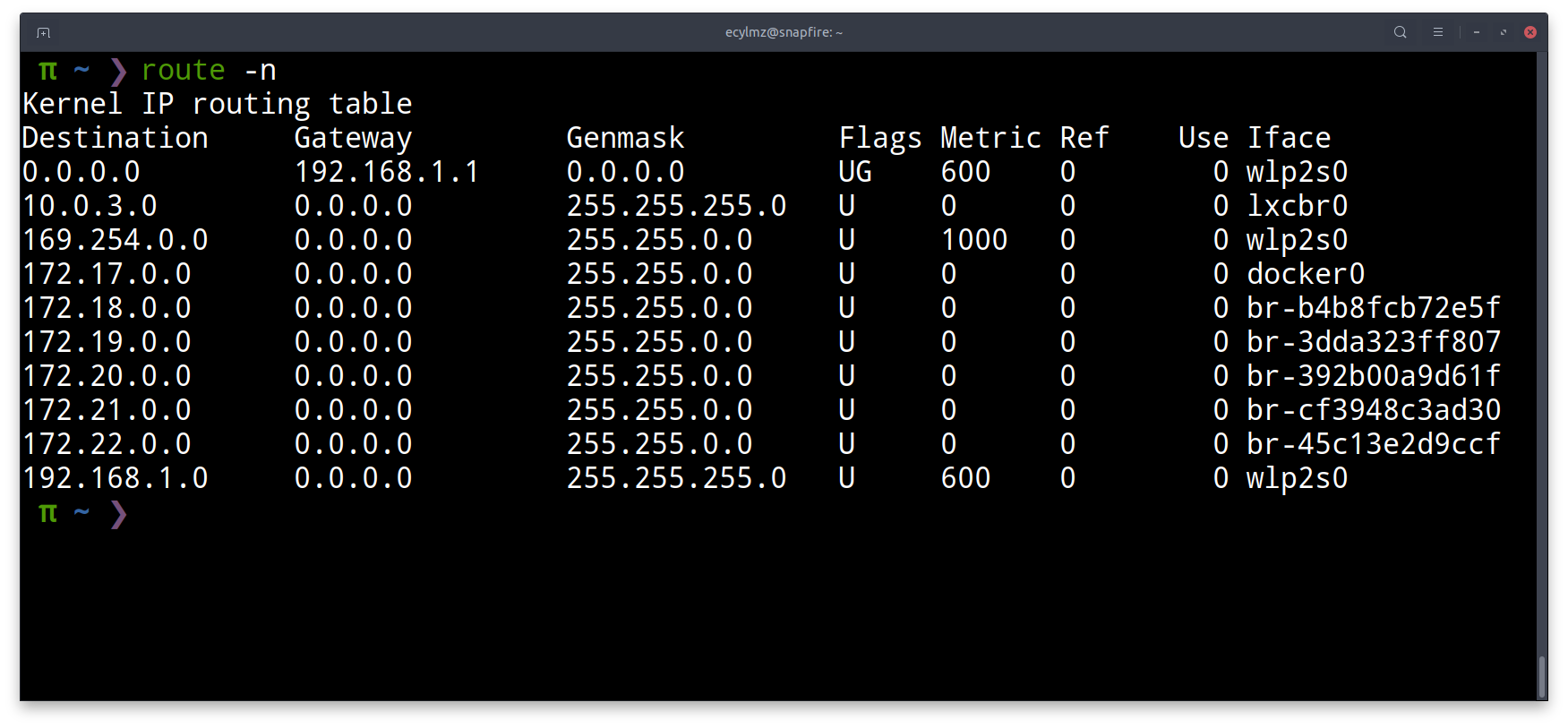Minimize the terminal window

tap(1477, 32)
